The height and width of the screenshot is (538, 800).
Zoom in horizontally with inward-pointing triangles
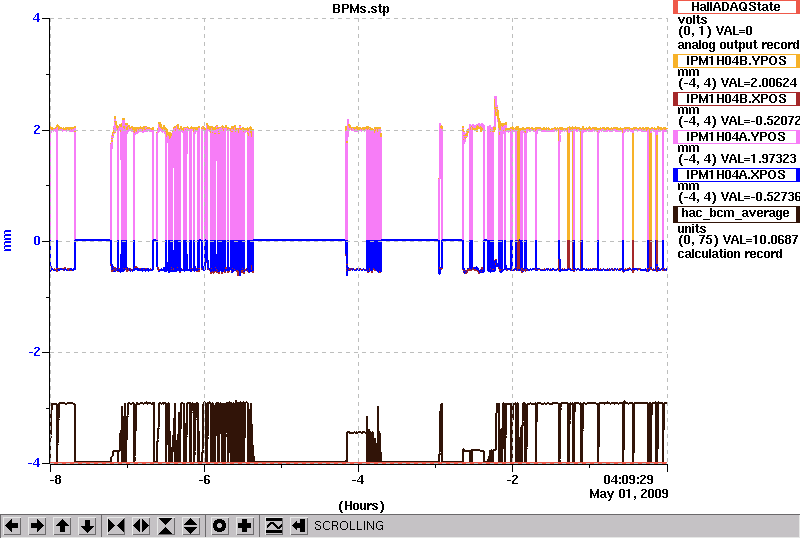click(x=116, y=526)
